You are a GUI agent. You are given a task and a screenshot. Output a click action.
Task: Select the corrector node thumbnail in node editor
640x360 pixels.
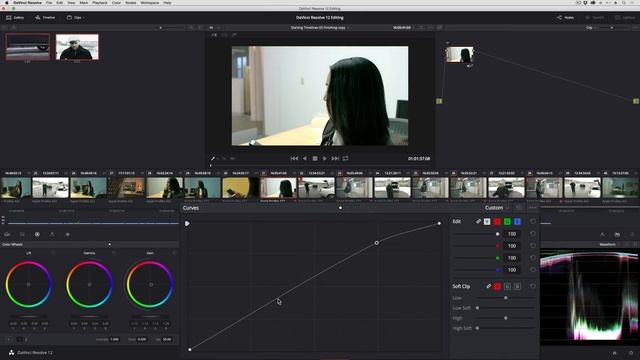tap(460, 55)
